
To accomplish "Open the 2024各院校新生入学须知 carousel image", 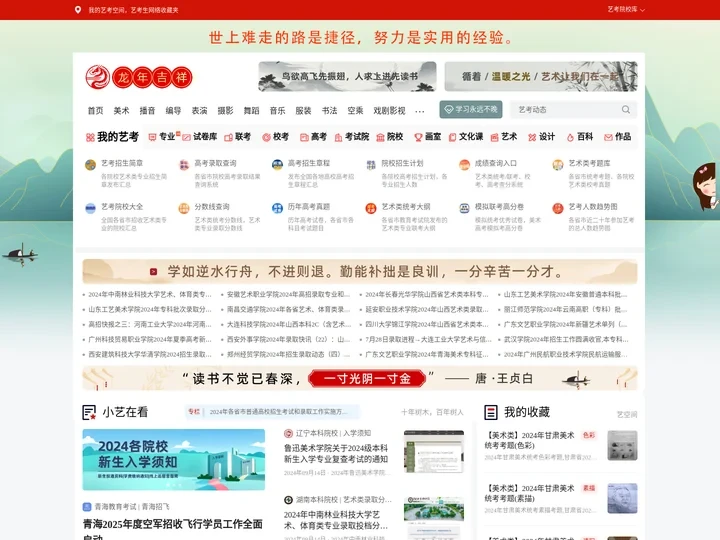I will pyautogui.click(x=174, y=460).
